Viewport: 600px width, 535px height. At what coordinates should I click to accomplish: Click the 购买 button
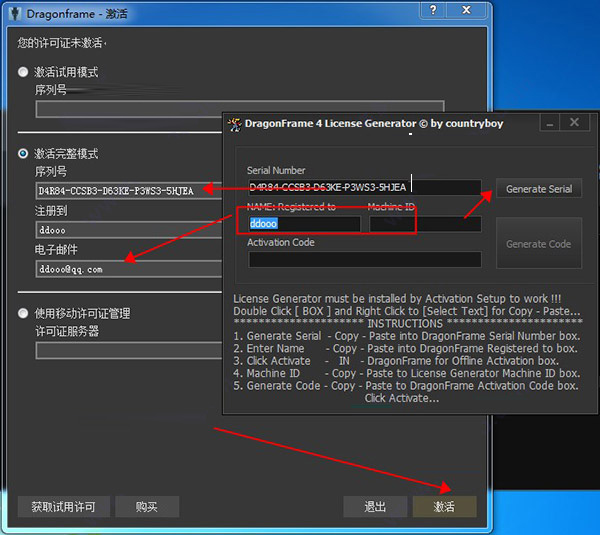coord(146,507)
